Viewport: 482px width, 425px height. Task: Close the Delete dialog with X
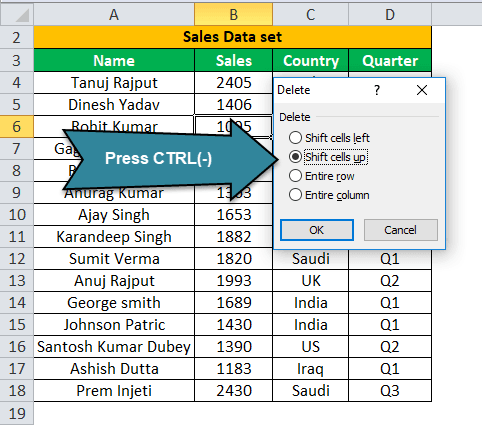(x=422, y=90)
